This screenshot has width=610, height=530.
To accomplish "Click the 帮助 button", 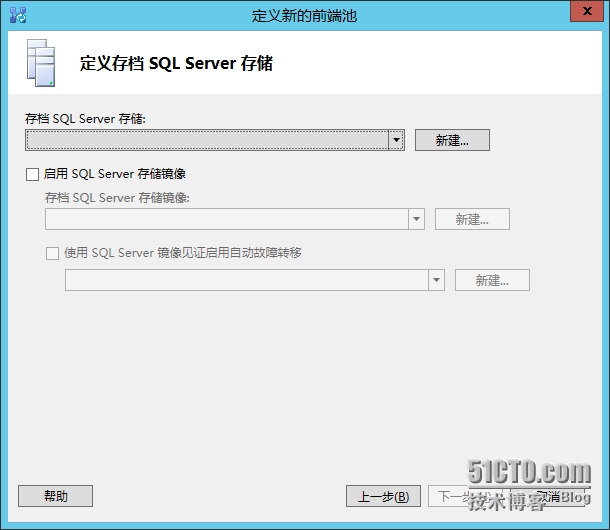I will click(55, 496).
